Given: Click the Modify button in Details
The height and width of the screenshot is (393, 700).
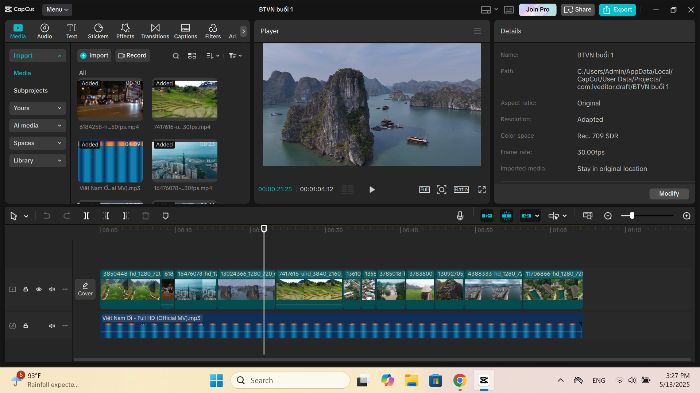Looking at the screenshot, I should pos(669,193).
